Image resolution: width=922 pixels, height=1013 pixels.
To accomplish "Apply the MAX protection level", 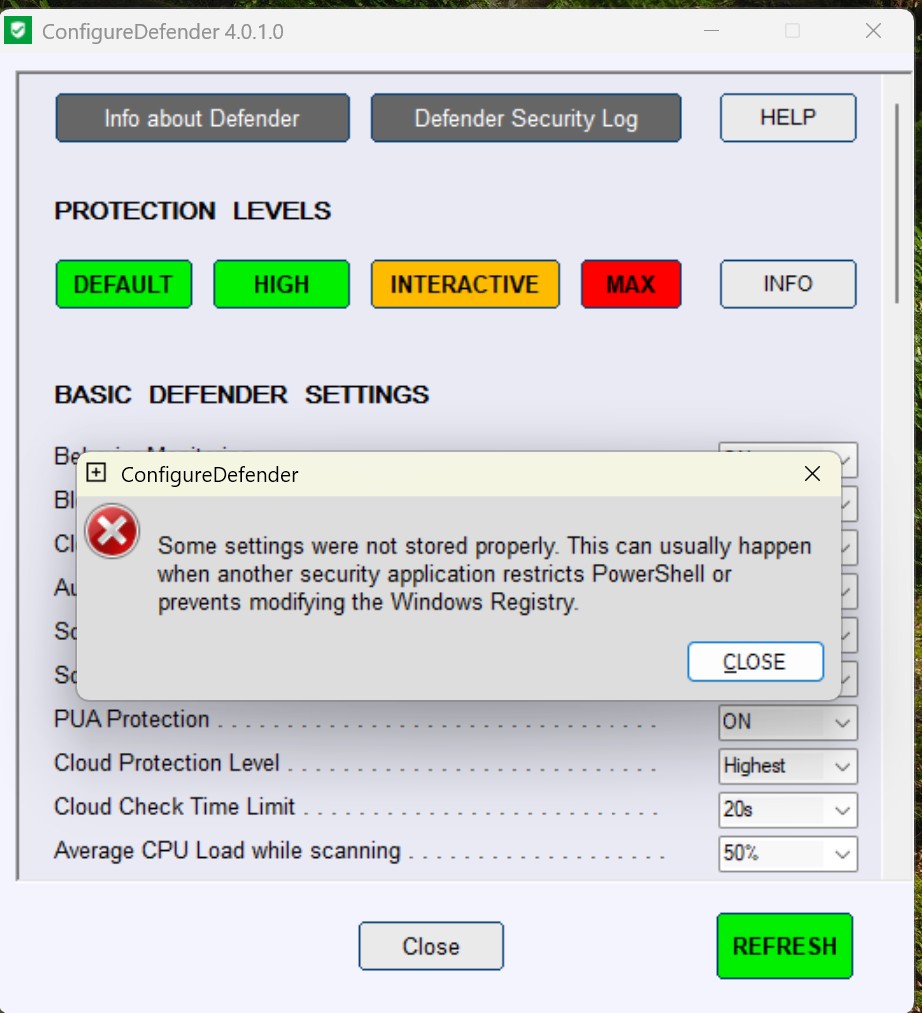I will 631,284.
